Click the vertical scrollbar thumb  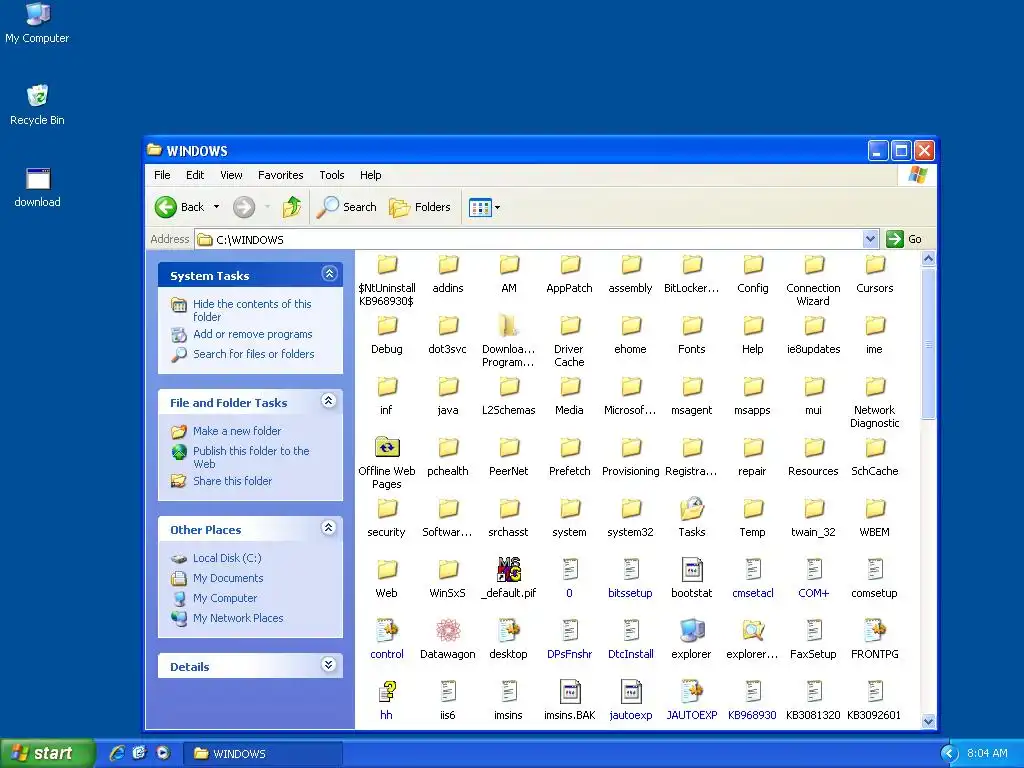coord(929,344)
